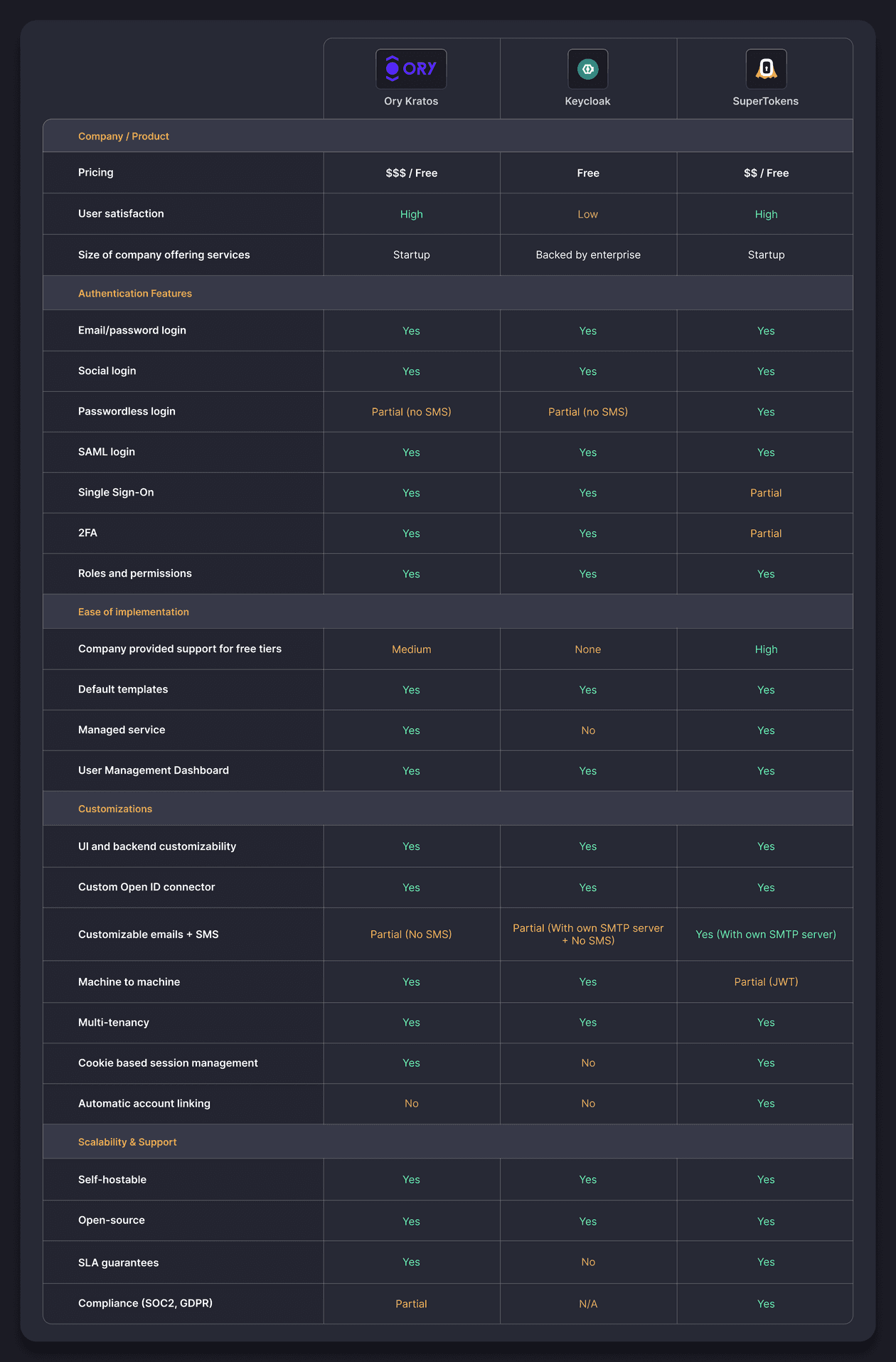Click SuperTokens 'Partial (JWT)' cell
The image size is (896, 1362).
[766, 982]
